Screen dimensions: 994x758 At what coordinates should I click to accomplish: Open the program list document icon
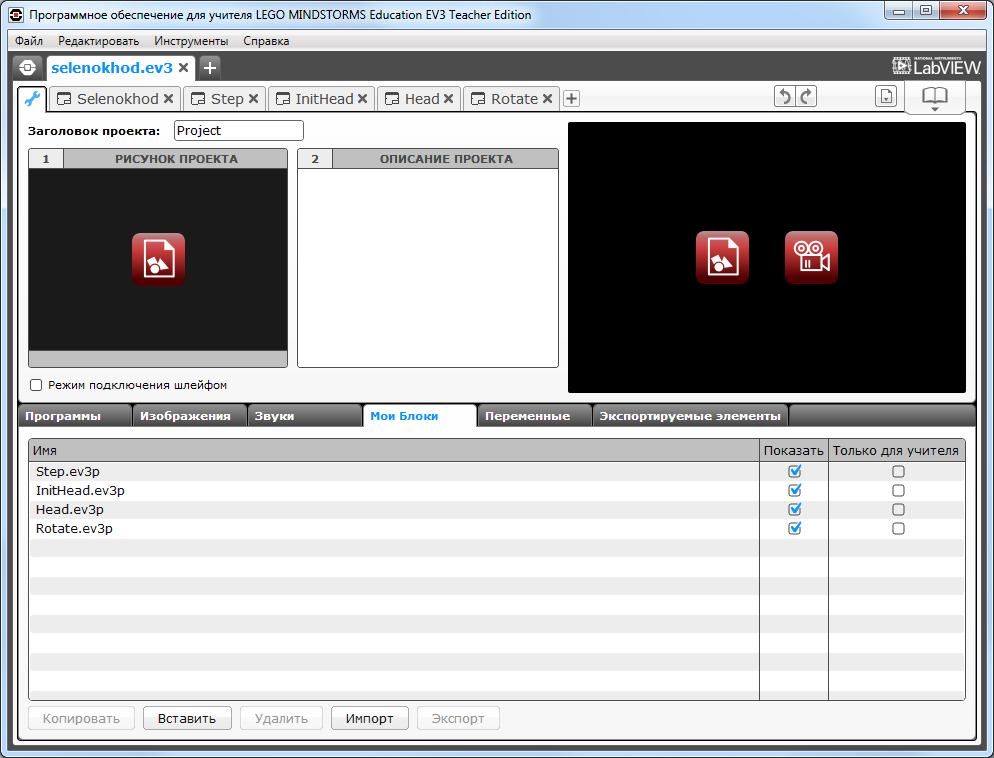click(886, 96)
